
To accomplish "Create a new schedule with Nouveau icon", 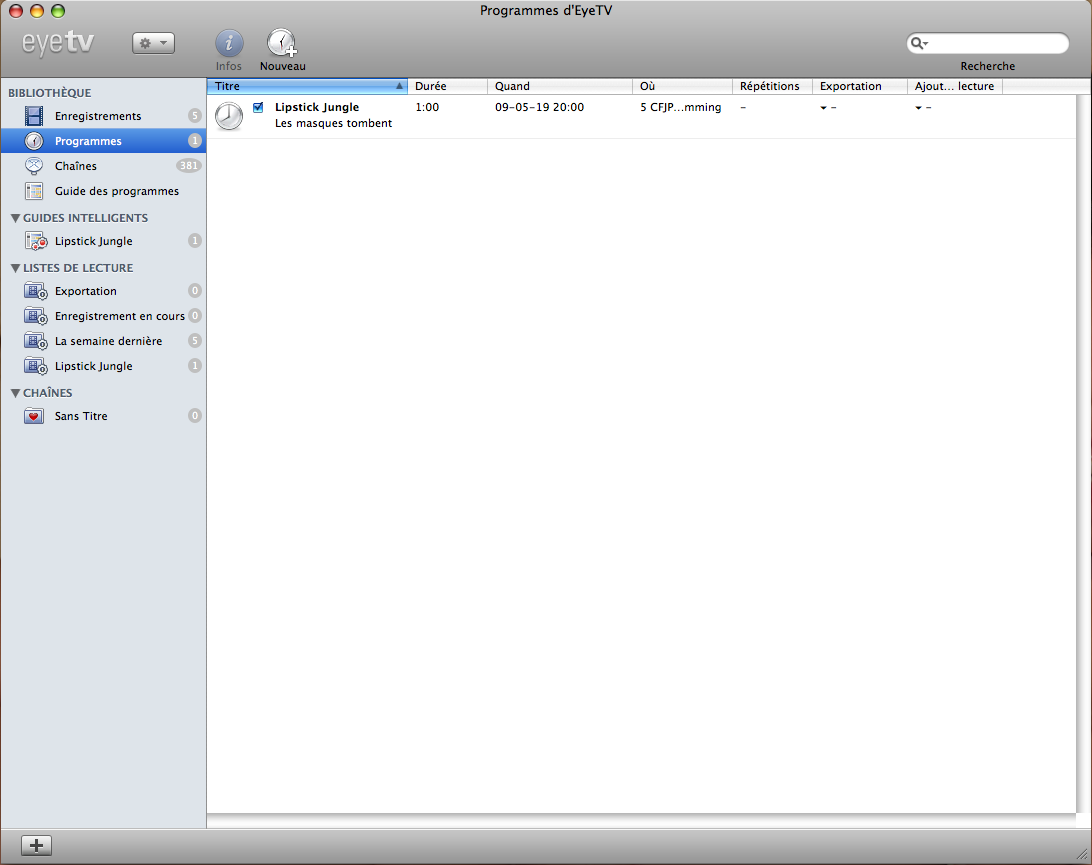I will click(282, 43).
